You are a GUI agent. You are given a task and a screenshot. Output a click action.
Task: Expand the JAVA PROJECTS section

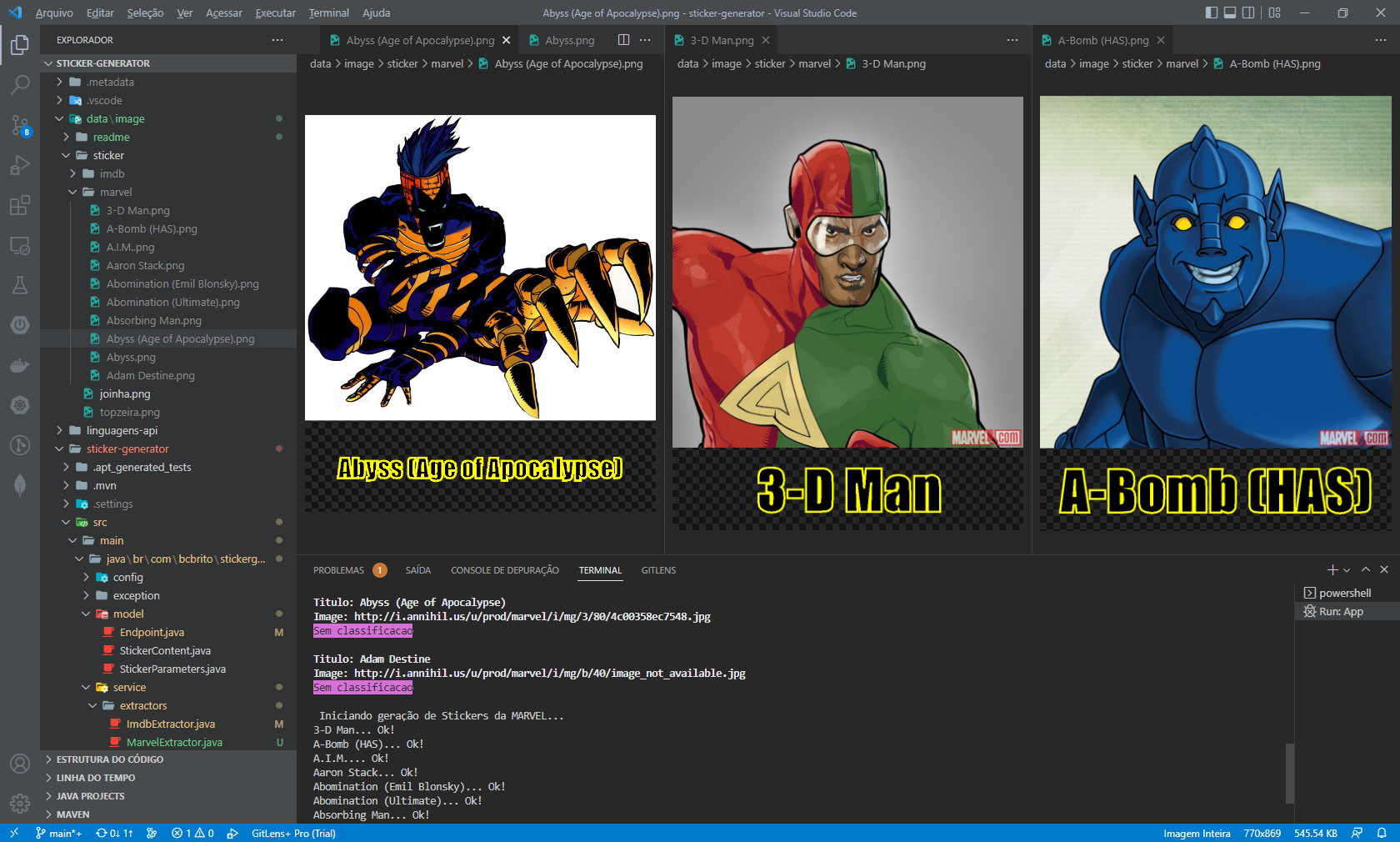coord(168,796)
